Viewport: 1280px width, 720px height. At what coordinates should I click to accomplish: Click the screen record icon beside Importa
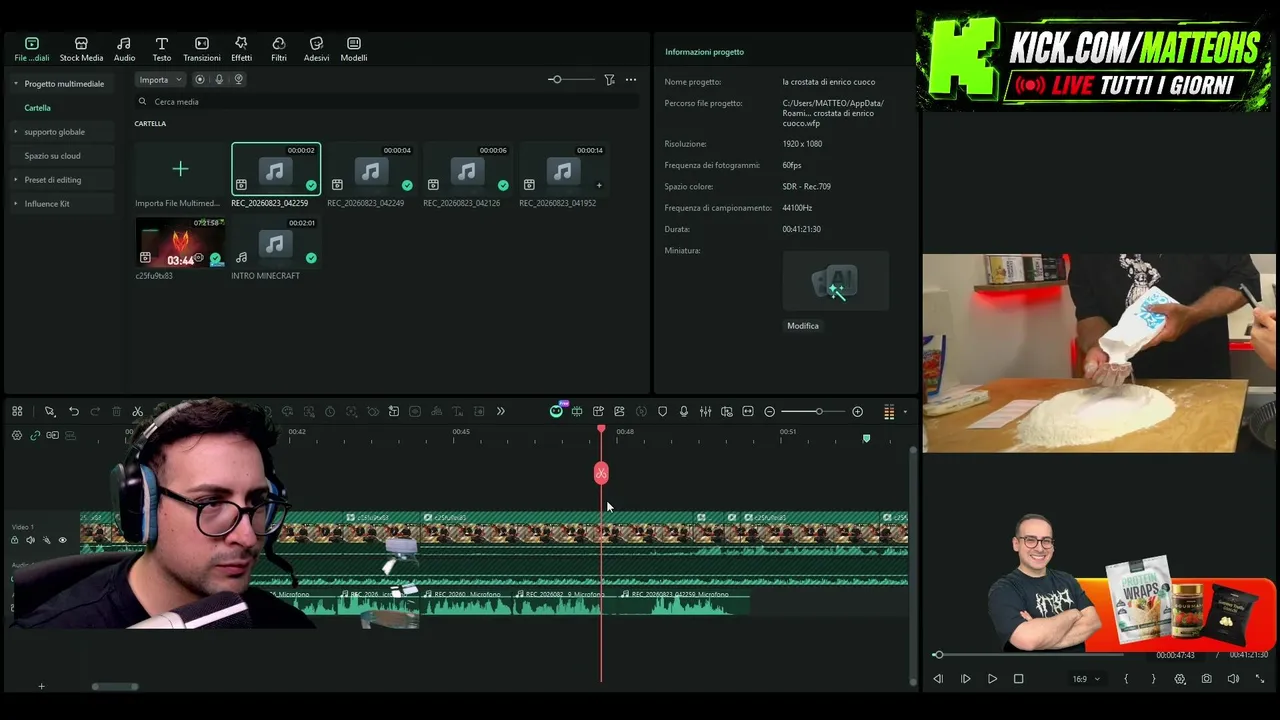coord(200,80)
